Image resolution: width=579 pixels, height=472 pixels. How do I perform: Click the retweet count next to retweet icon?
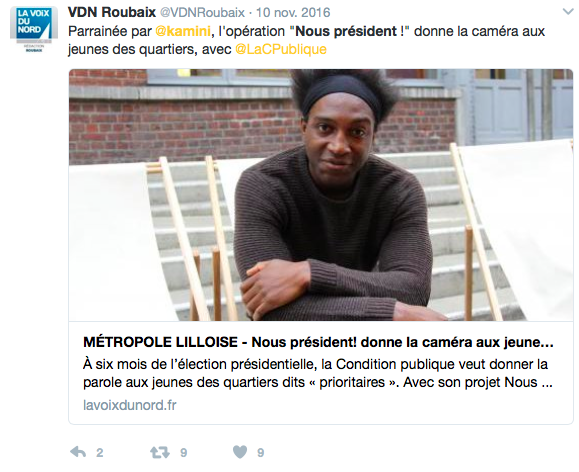184,453
